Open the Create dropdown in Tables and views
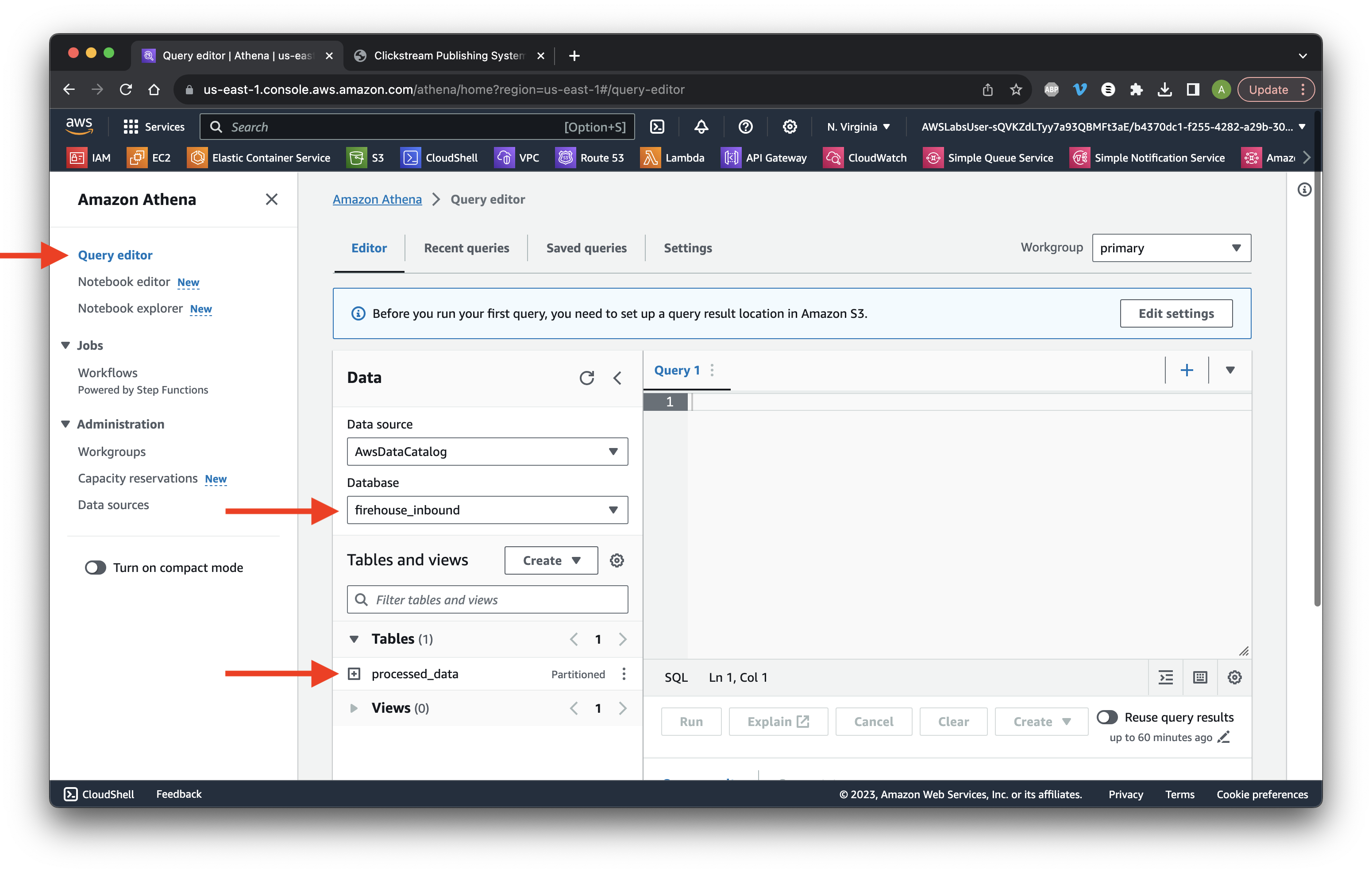The width and height of the screenshot is (1372, 873). [551, 561]
